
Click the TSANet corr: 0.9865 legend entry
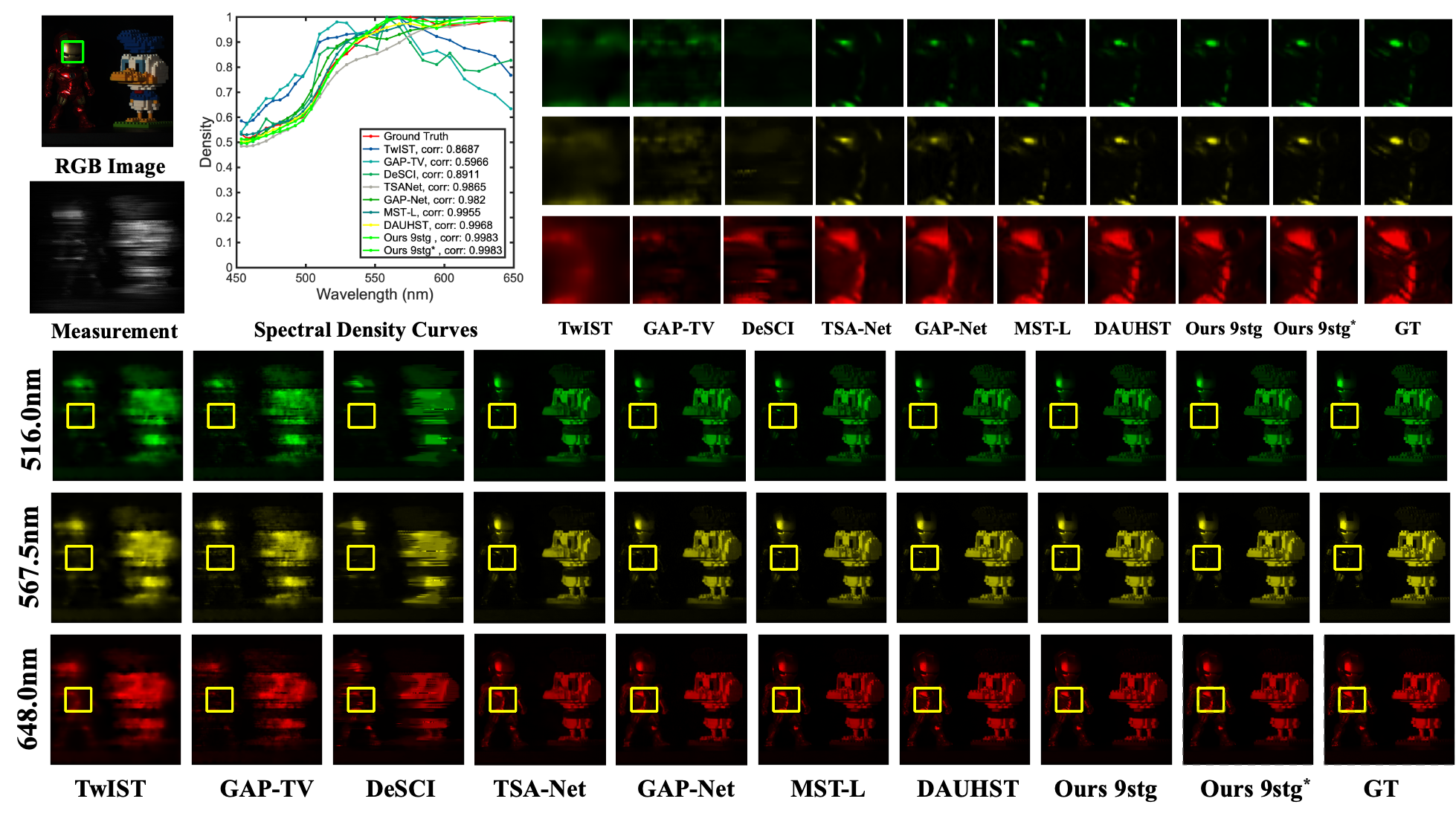(x=434, y=187)
